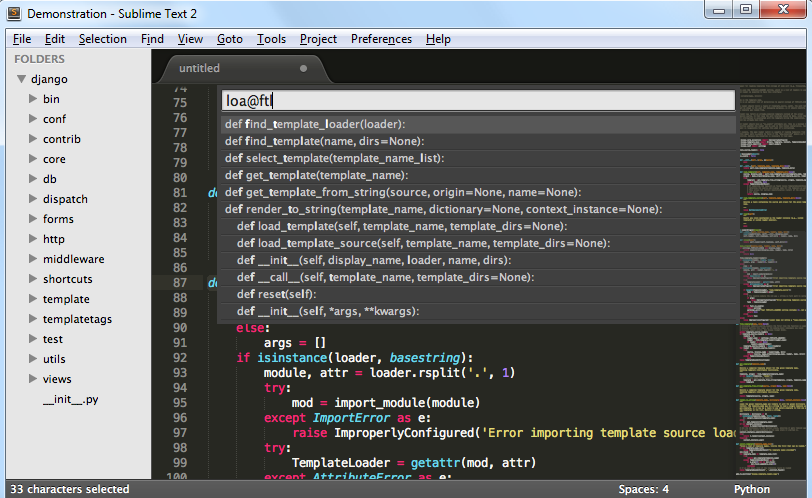Open __init__.py in the sidebar

click(70, 399)
